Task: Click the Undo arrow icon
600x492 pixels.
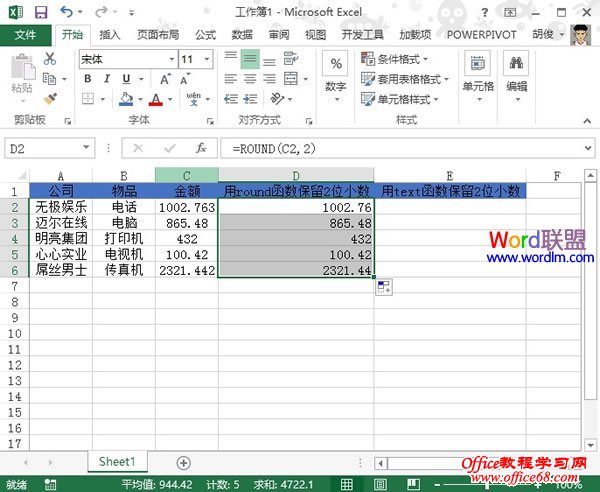Action: pyautogui.click(x=66, y=12)
